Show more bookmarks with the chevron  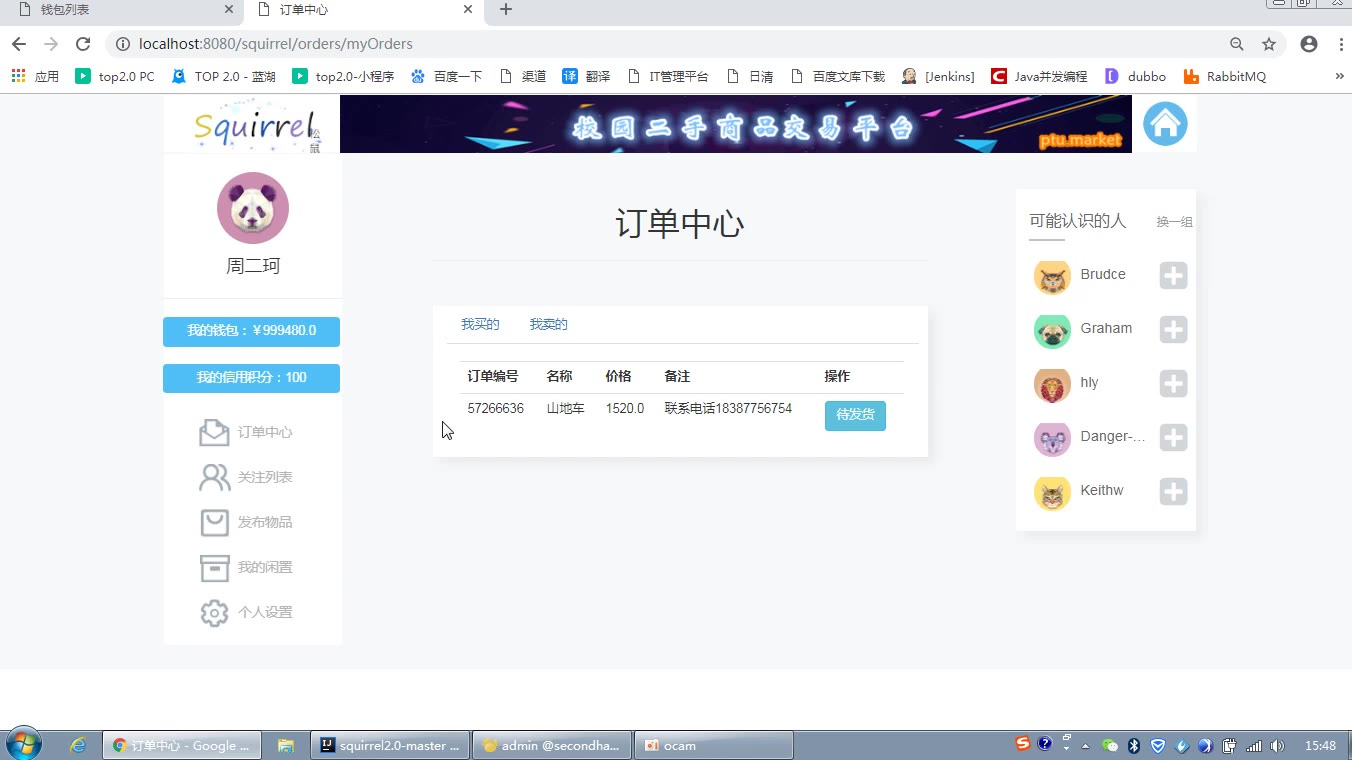point(1339,76)
